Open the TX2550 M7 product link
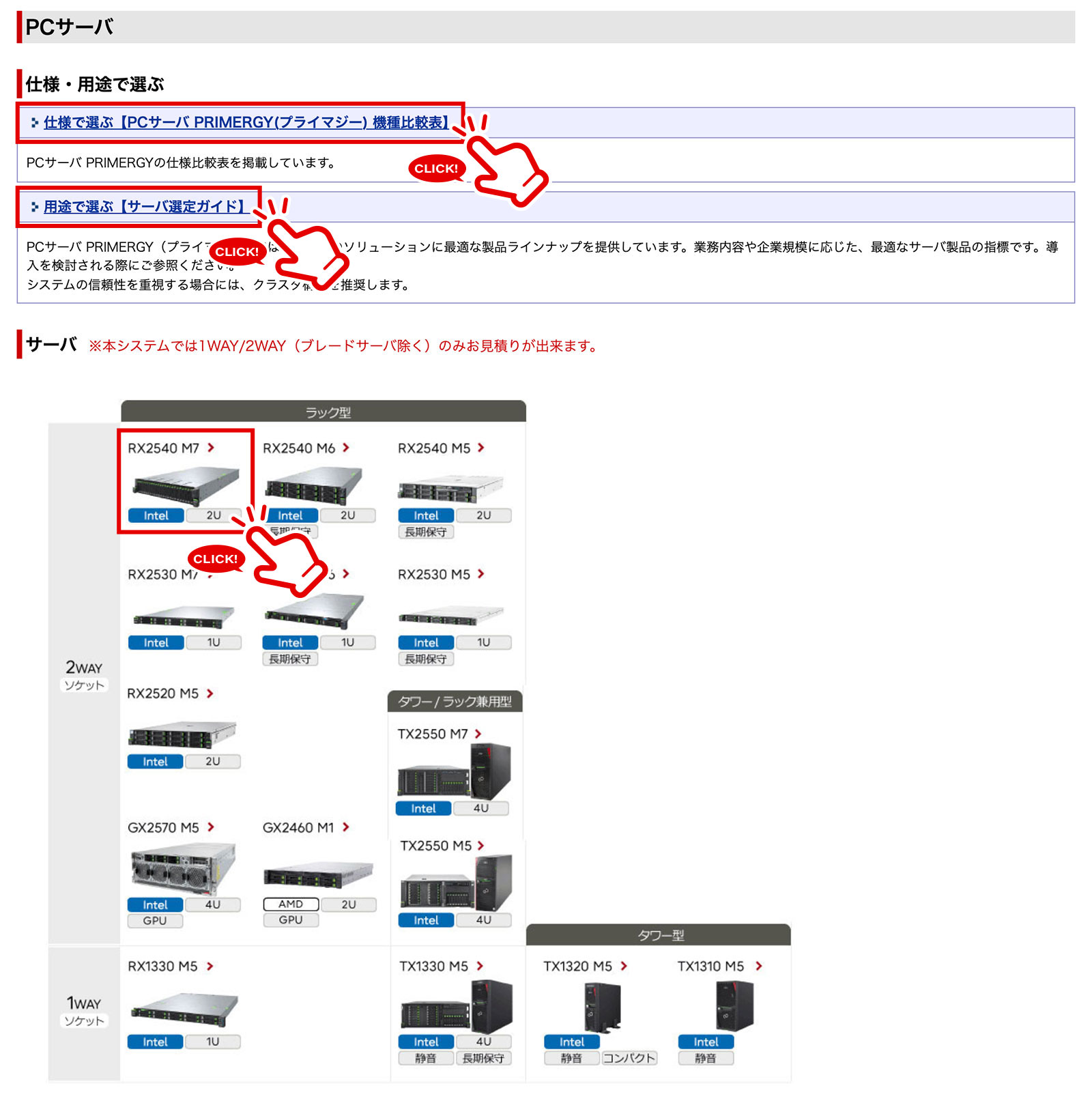Screen dimensions: 1092x1101 (433, 734)
